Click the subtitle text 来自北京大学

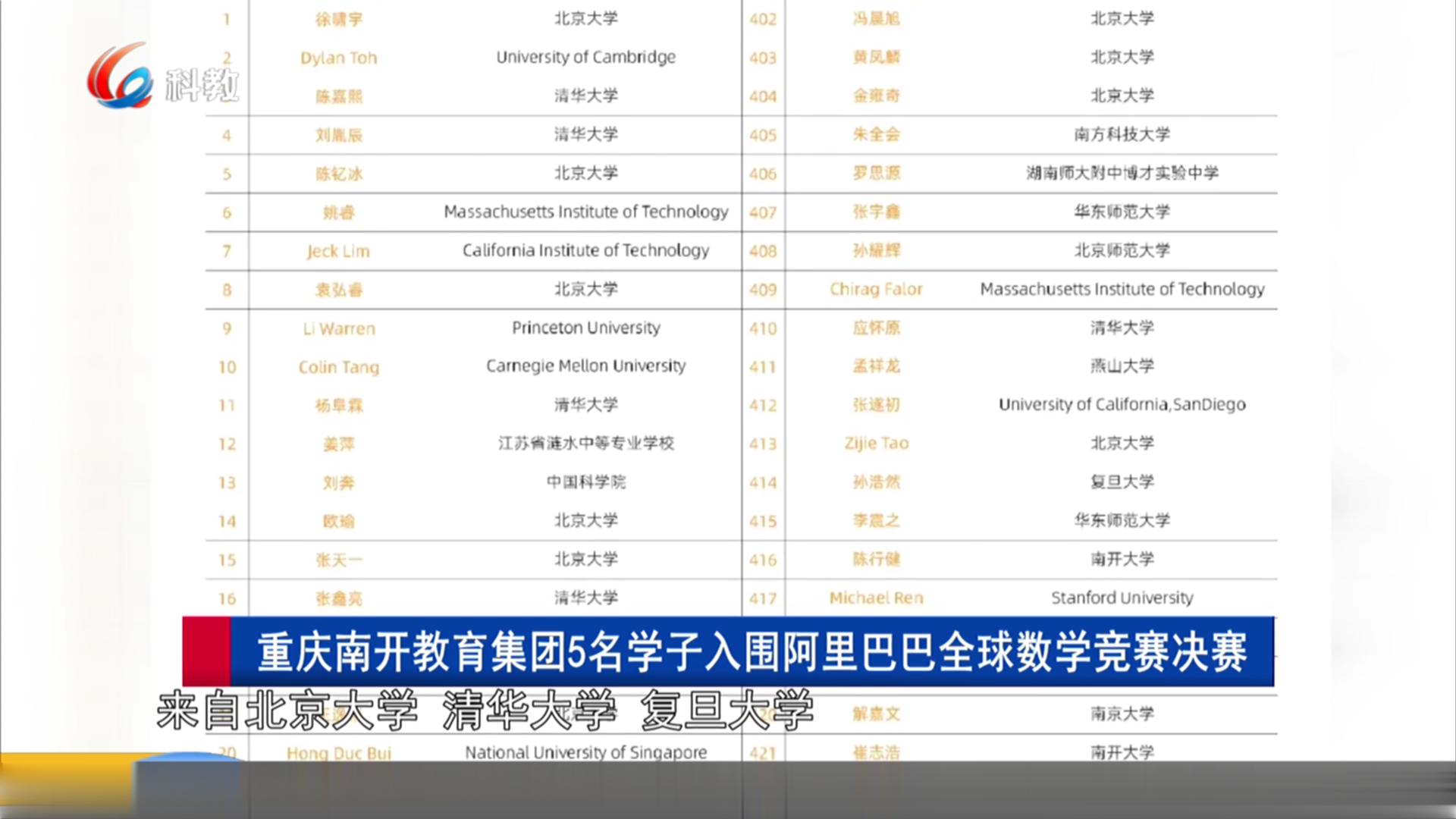[x=287, y=711]
